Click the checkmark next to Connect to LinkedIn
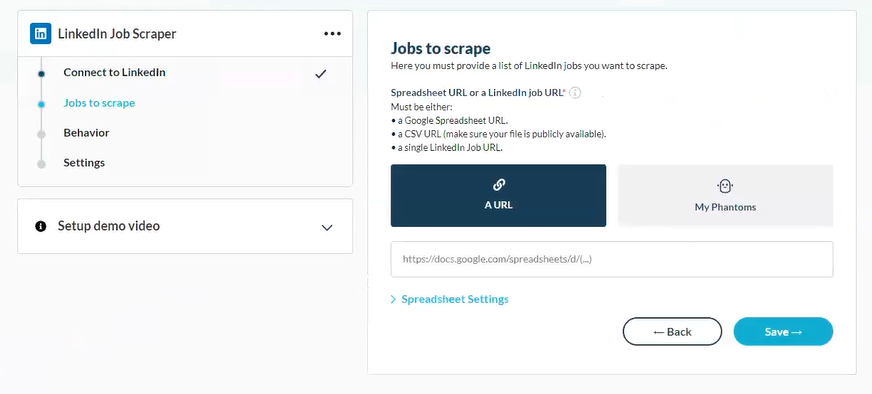Image resolution: width=872 pixels, height=394 pixels. (320, 73)
